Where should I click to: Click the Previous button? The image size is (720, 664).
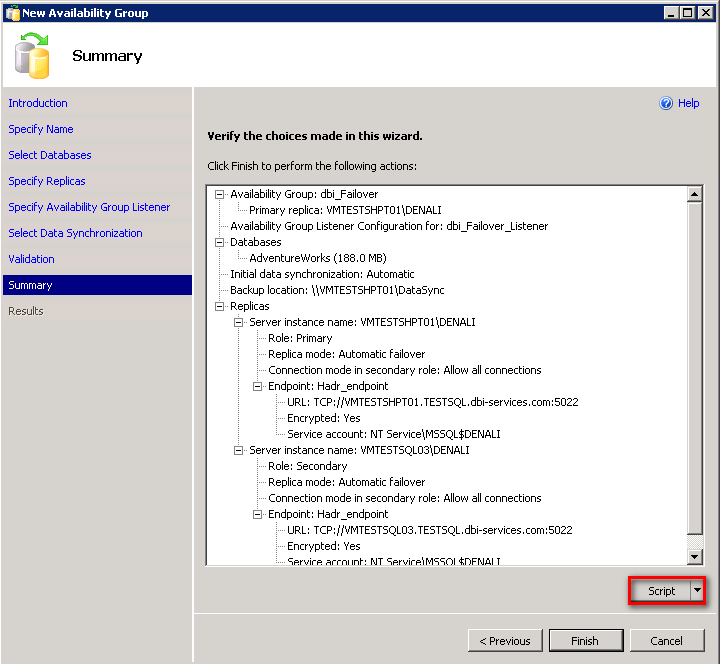pos(505,641)
